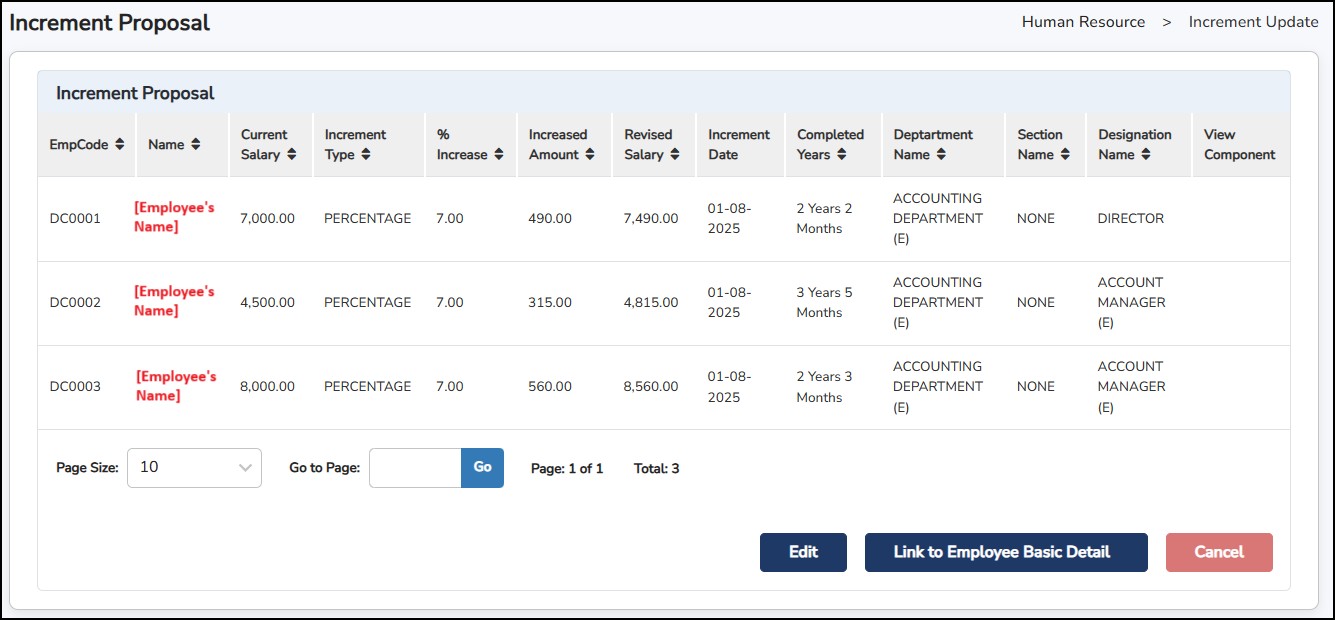Sort by Section Name icon
This screenshot has width=1335, height=620.
pyautogui.click(x=1065, y=155)
